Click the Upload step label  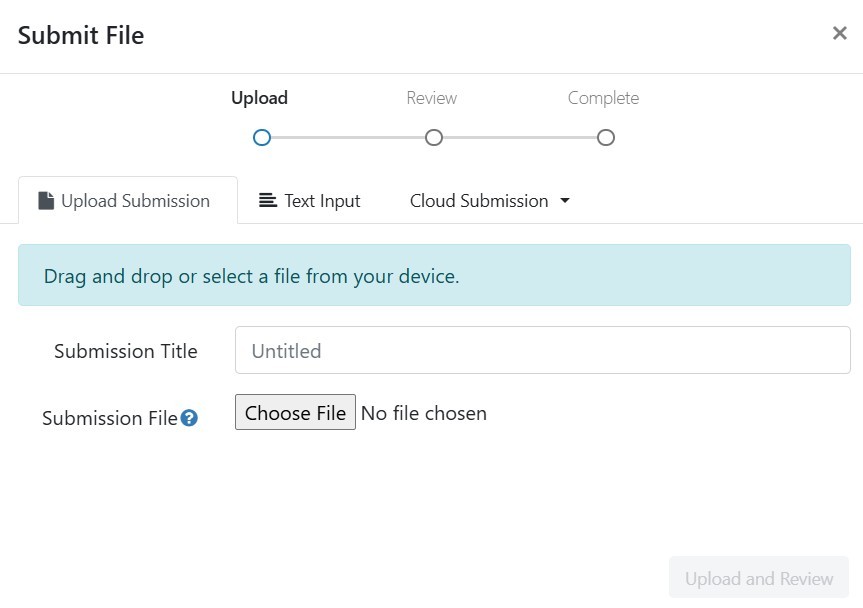259,98
